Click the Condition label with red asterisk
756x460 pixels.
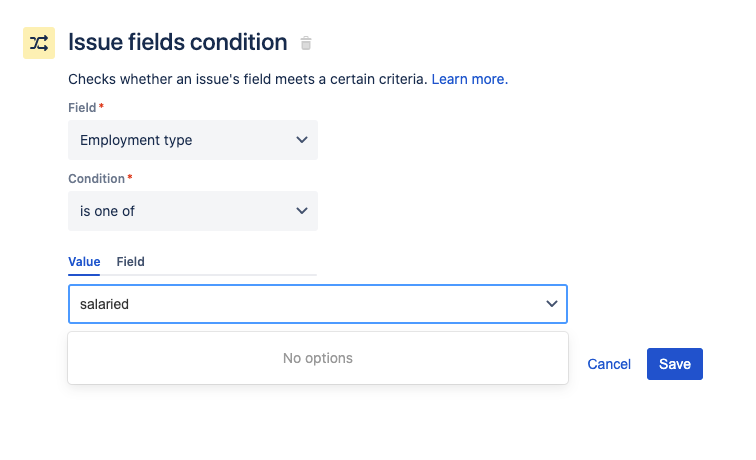pos(100,178)
